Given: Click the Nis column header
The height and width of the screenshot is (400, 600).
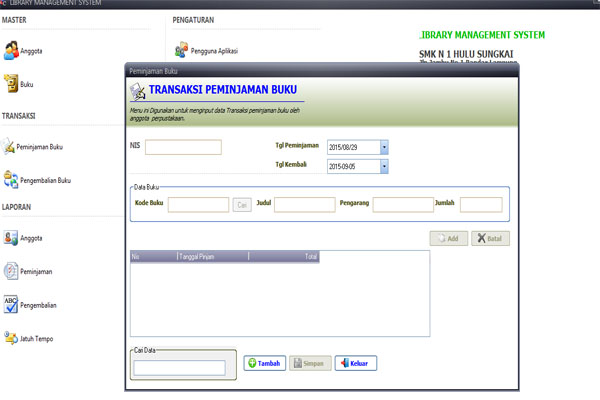Looking at the screenshot, I should click(154, 256).
